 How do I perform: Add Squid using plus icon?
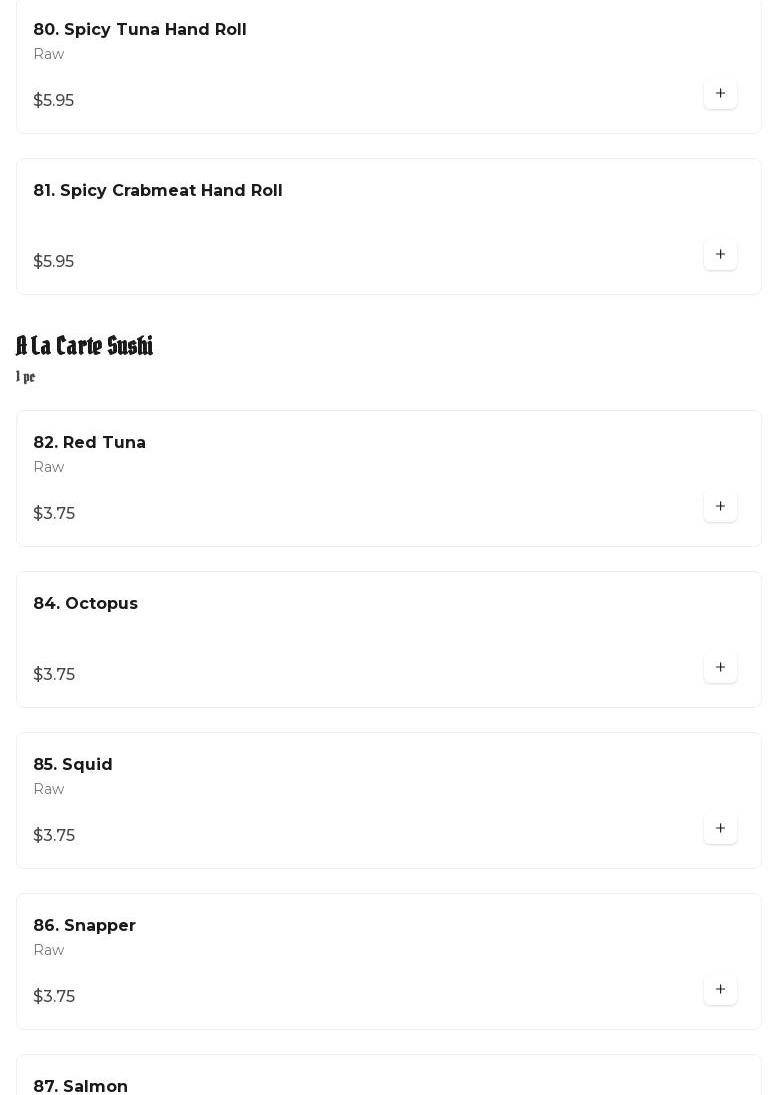click(720, 828)
